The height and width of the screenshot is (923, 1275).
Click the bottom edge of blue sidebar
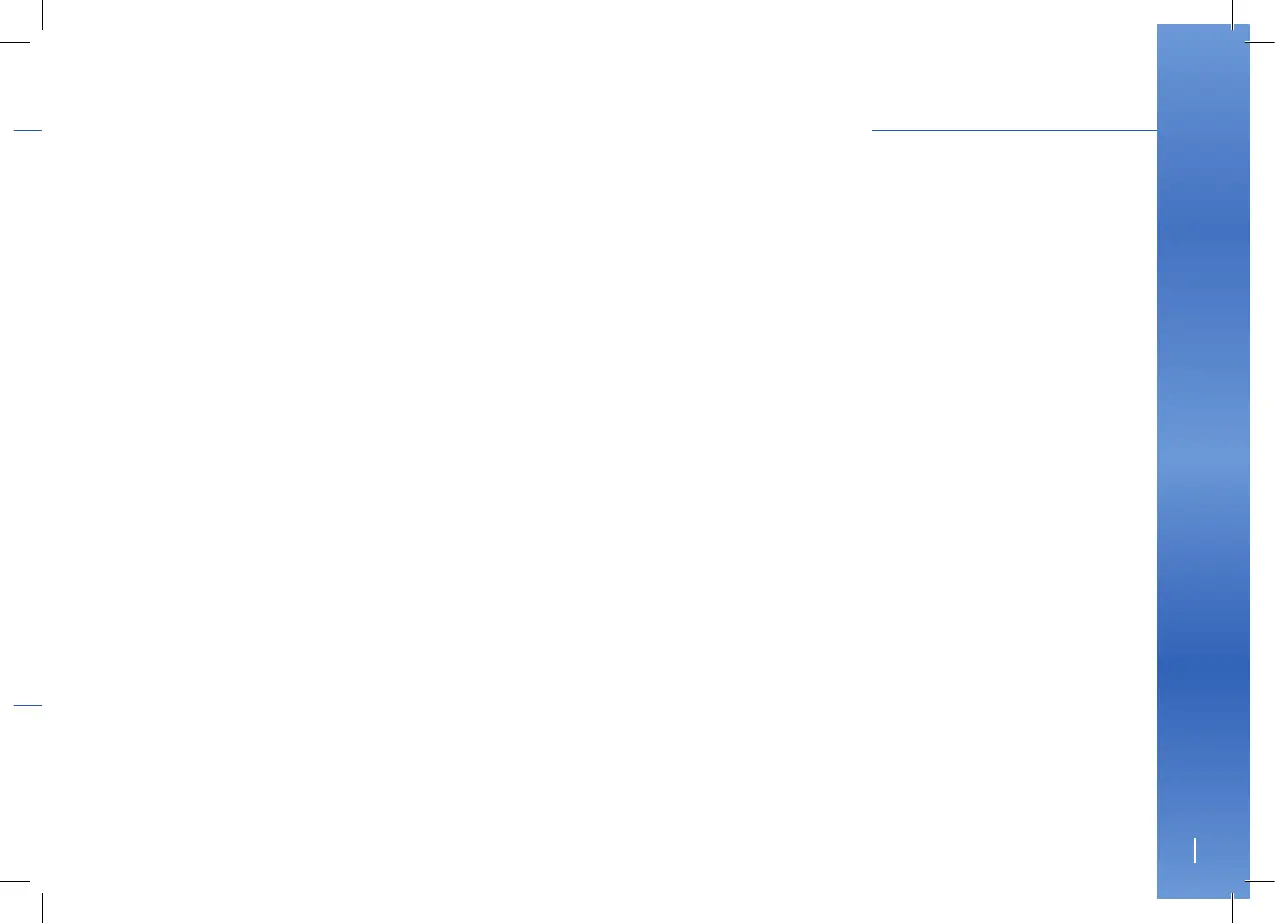click(x=1203, y=896)
